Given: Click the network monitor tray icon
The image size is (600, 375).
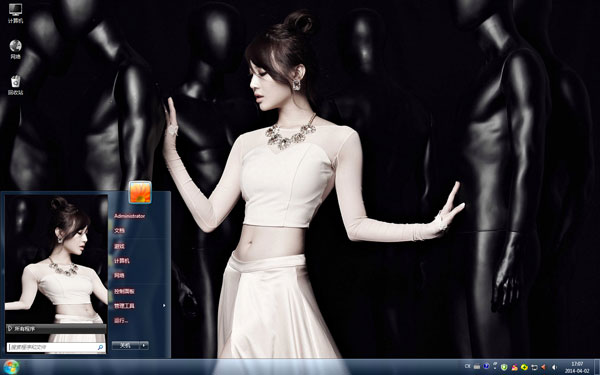Looking at the screenshot, I should pos(534,367).
